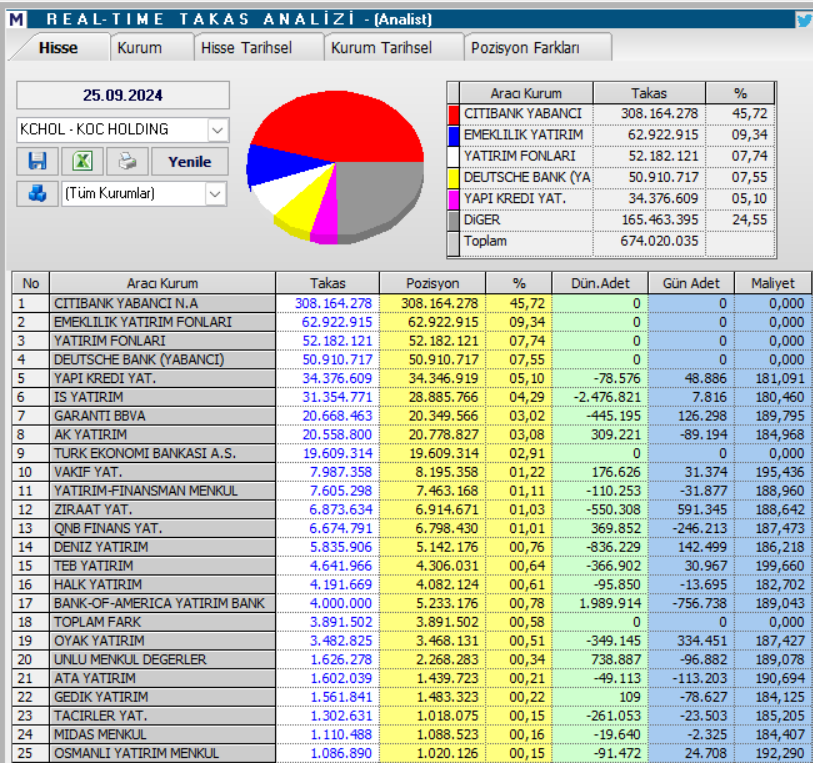The image size is (813, 763).
Task: Click blue swatch beside EMEKLILIK YATIRIM
Action: tap(453, 135)
